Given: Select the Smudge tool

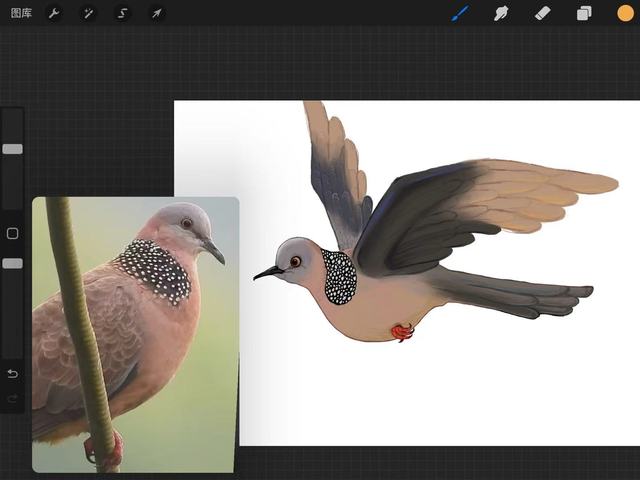Looking at the screenshot, I should pos(501,13).
